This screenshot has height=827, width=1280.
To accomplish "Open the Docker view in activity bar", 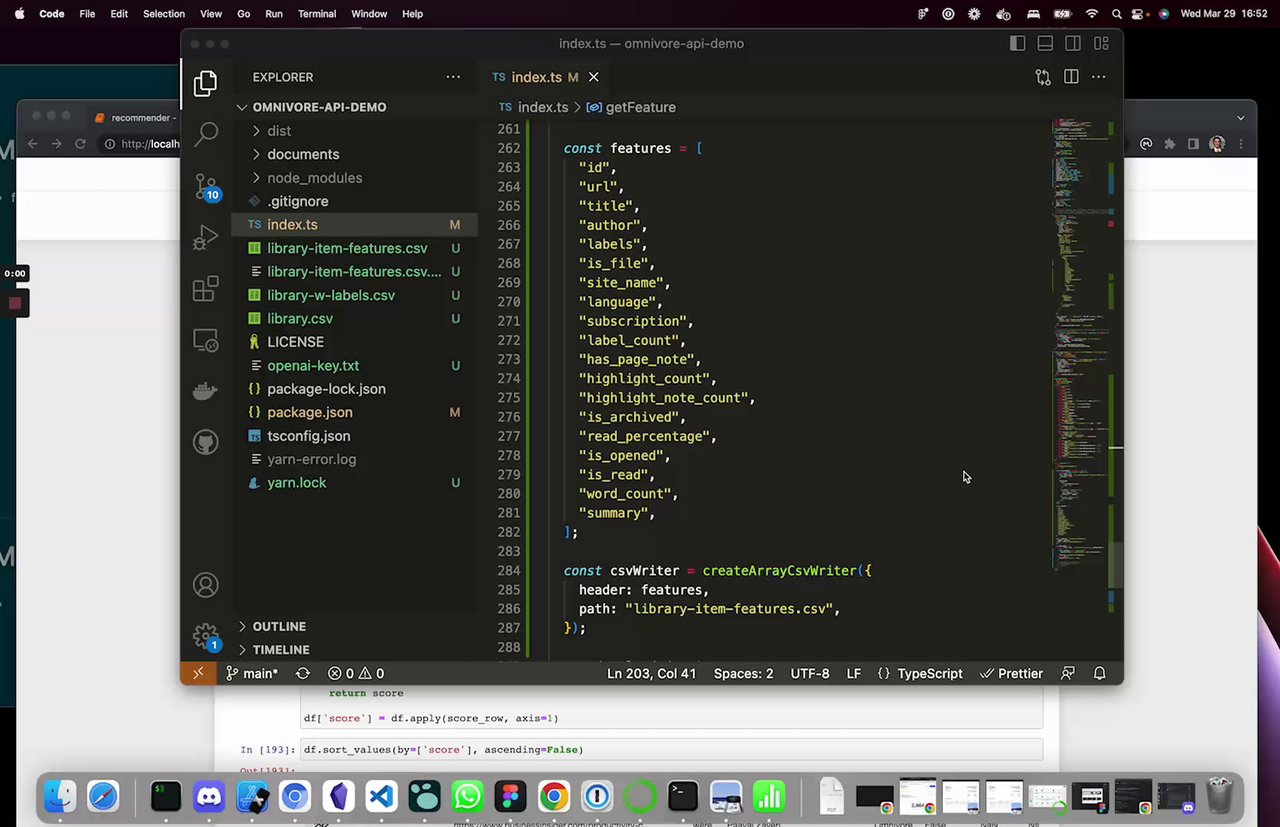I will pos(205,391).
